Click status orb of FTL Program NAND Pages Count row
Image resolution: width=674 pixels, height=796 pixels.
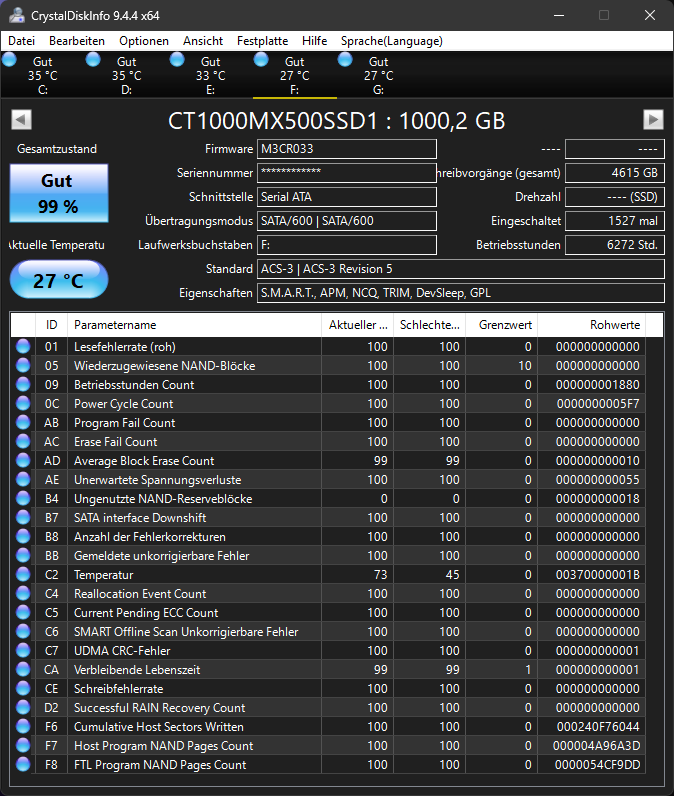[x=23, y=765]
